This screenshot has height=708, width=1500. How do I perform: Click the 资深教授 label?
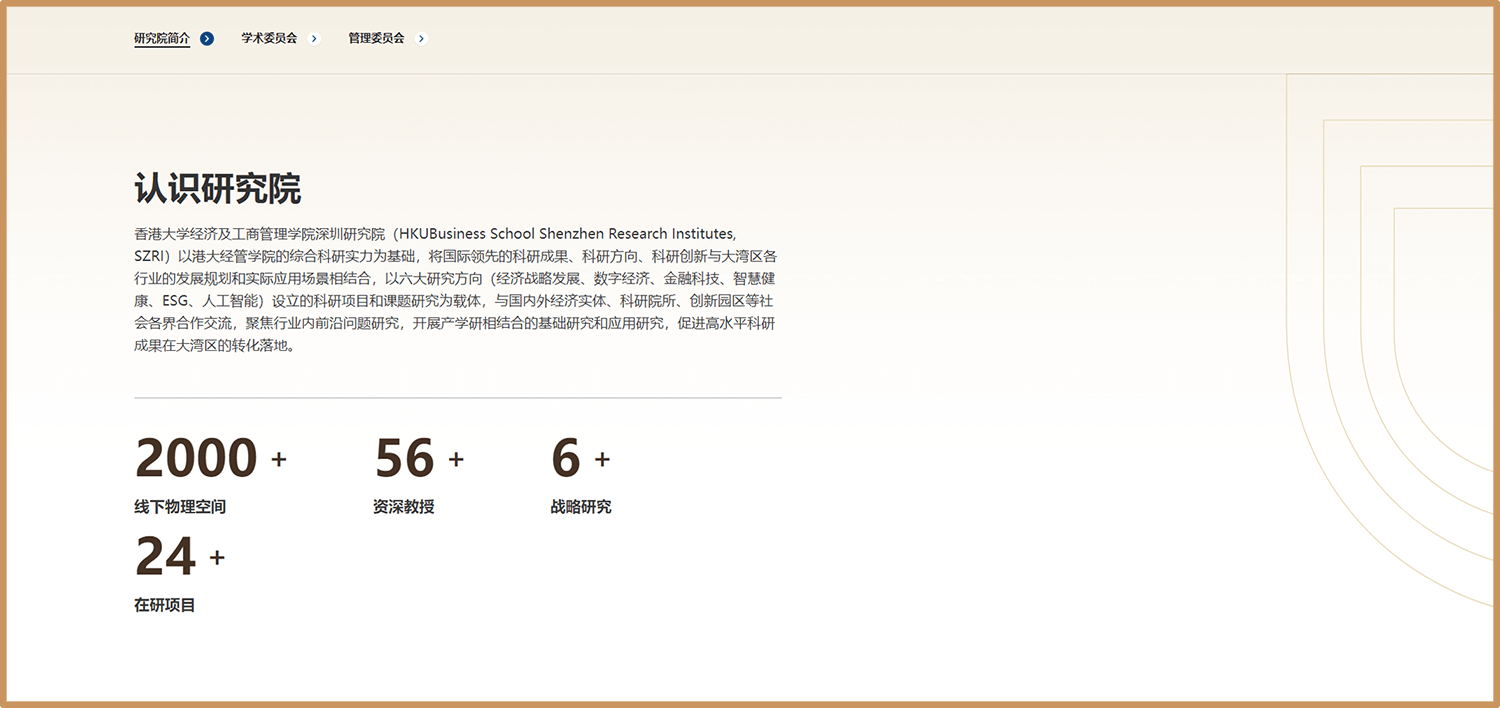(403, 507)
